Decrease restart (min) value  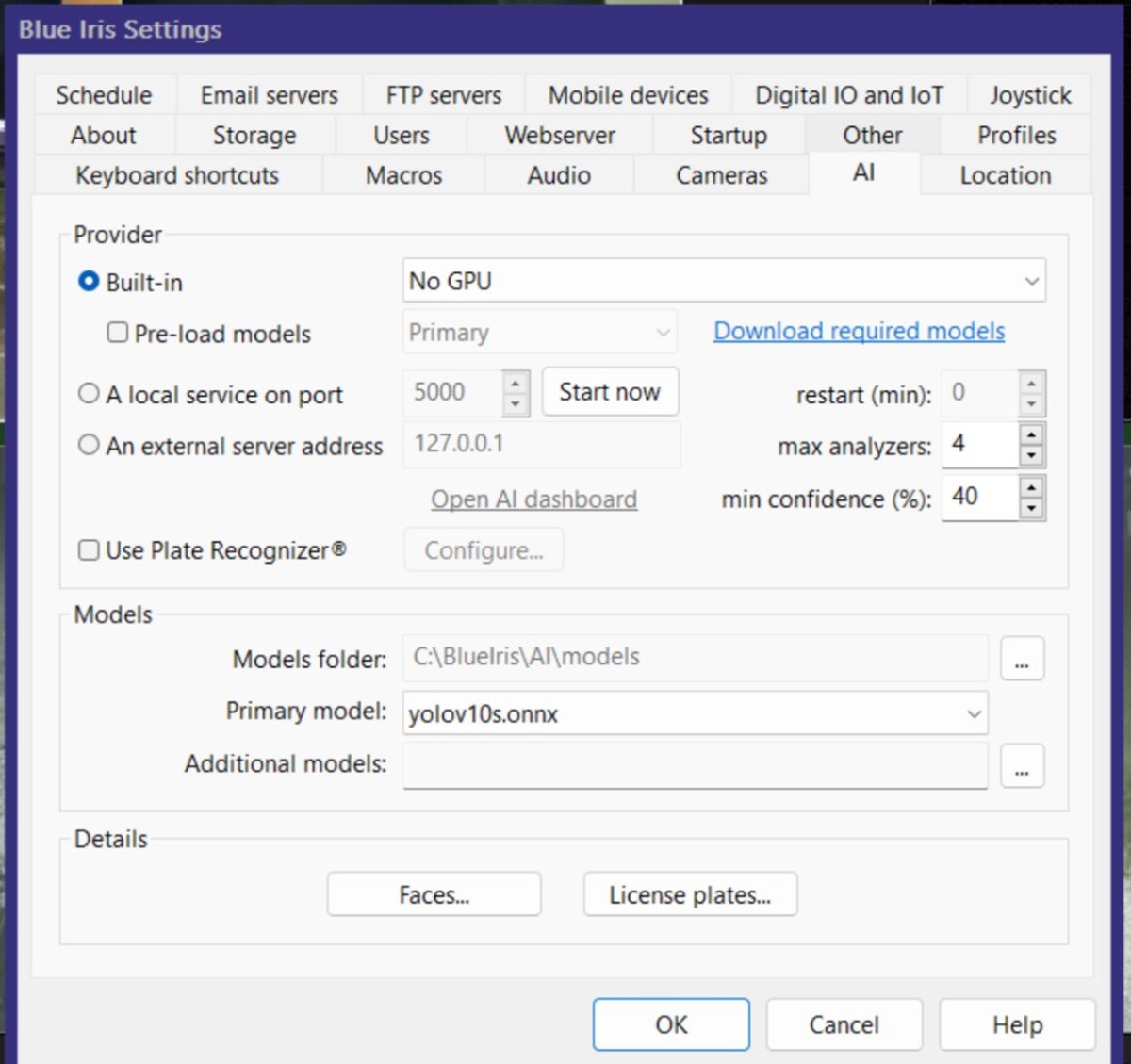[1032, 404]
